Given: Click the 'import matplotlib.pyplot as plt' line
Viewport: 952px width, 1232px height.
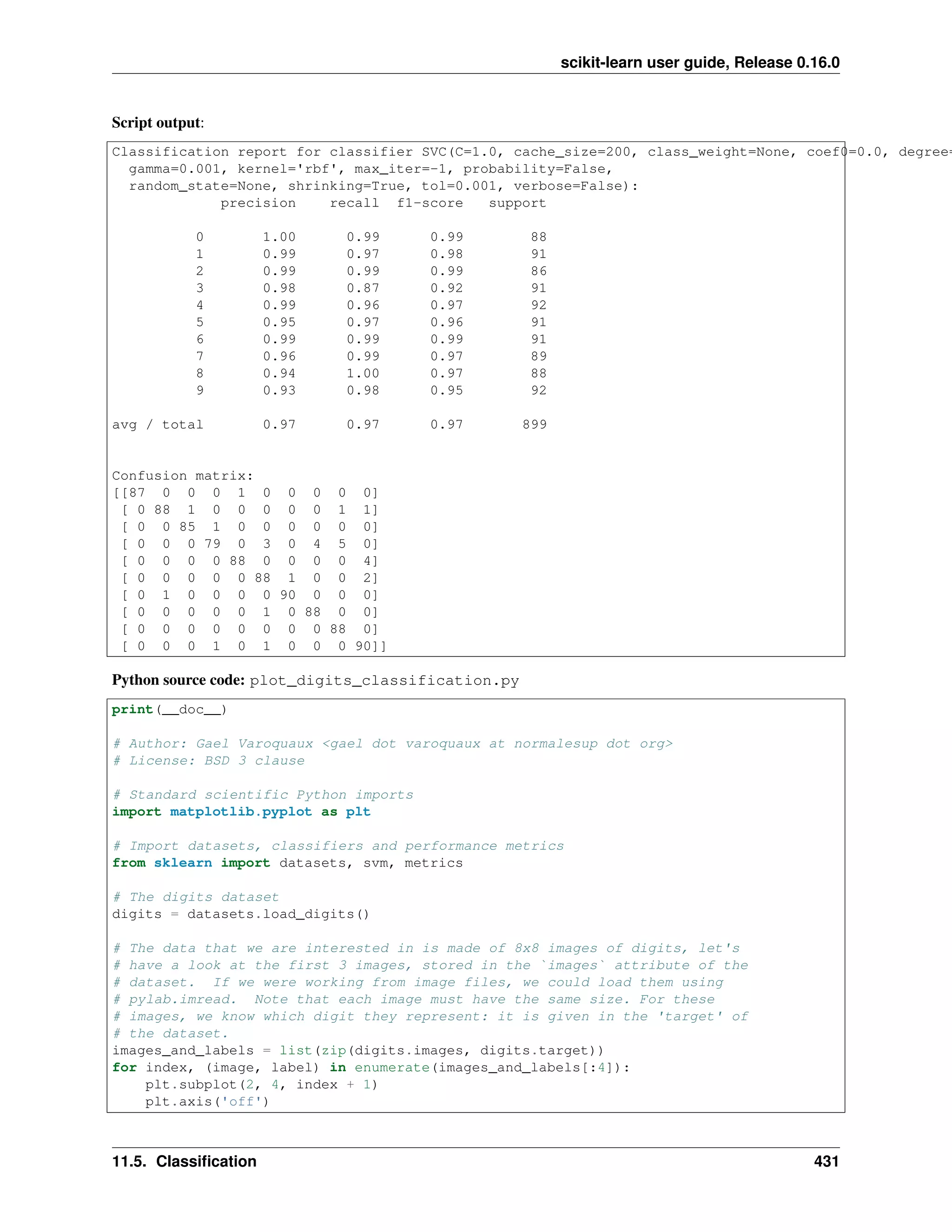Looking at the screenshot, I should pos(241,812).
